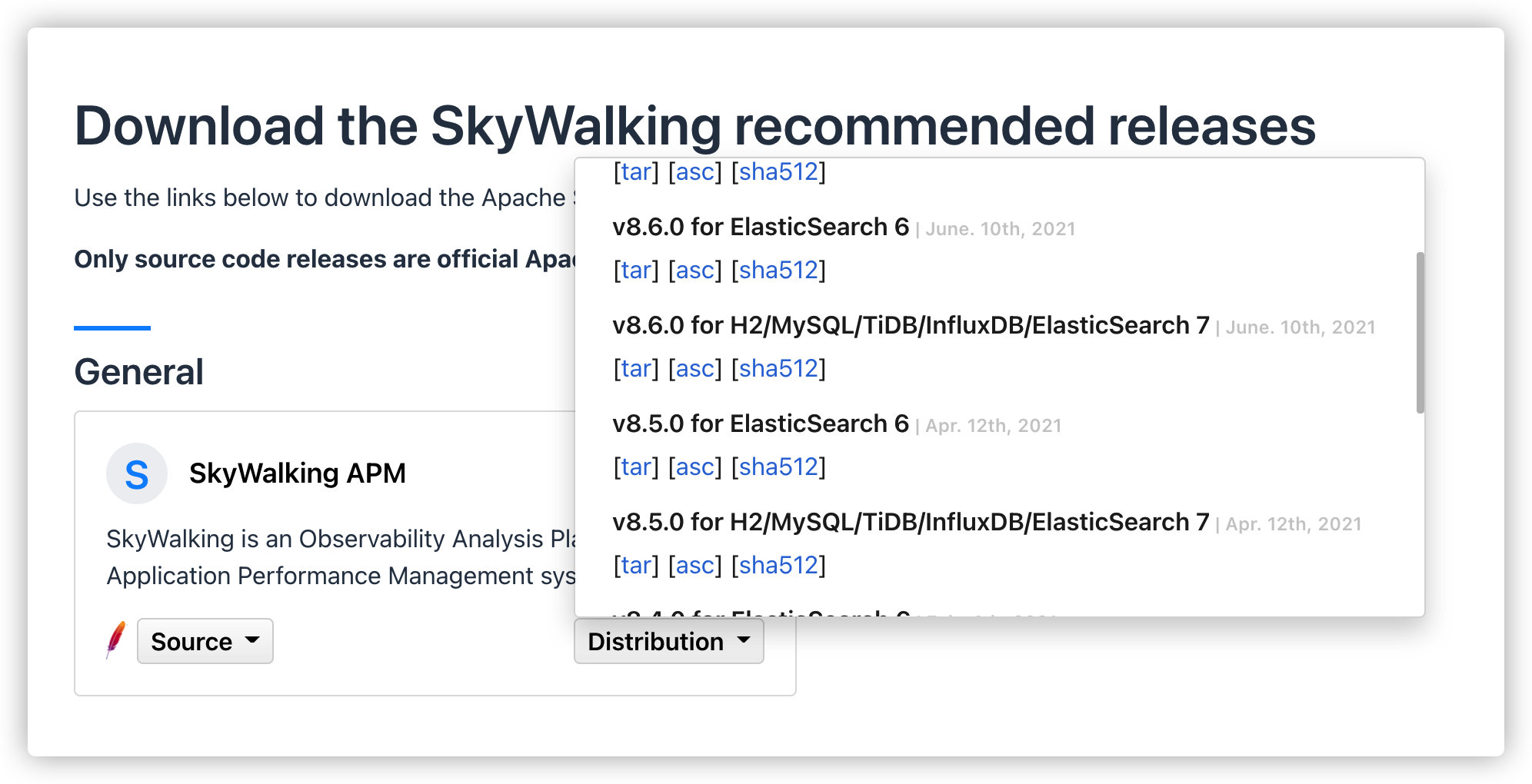Click the SkyWalking APM 'S' logo icon

(x=136, y=473)
